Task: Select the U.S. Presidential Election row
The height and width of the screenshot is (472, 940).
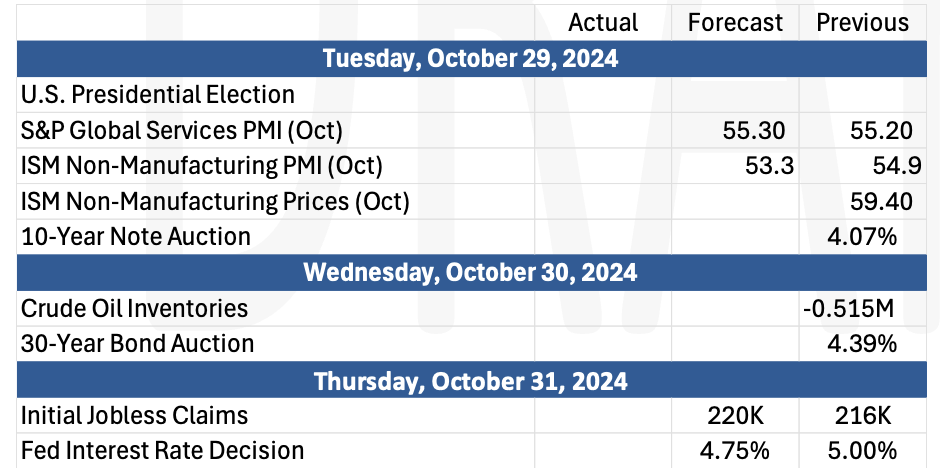Action: coord(471,95)
